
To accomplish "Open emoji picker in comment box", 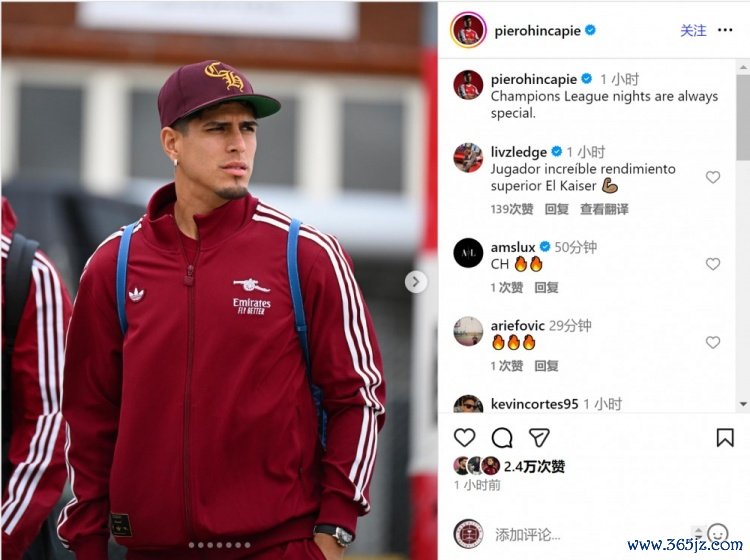I will point(717,533).
